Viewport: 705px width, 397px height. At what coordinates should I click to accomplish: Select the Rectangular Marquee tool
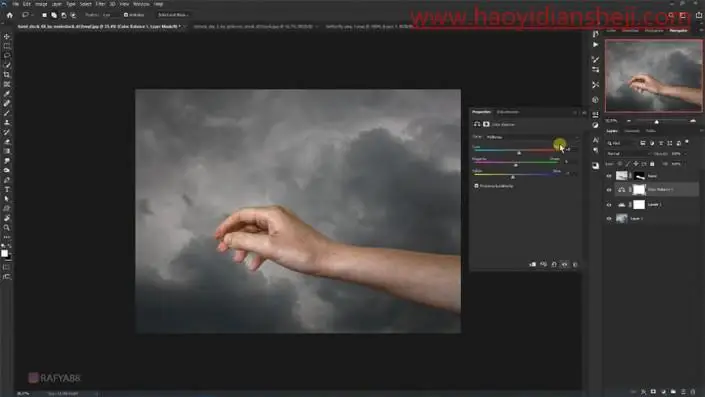[7, 46]
